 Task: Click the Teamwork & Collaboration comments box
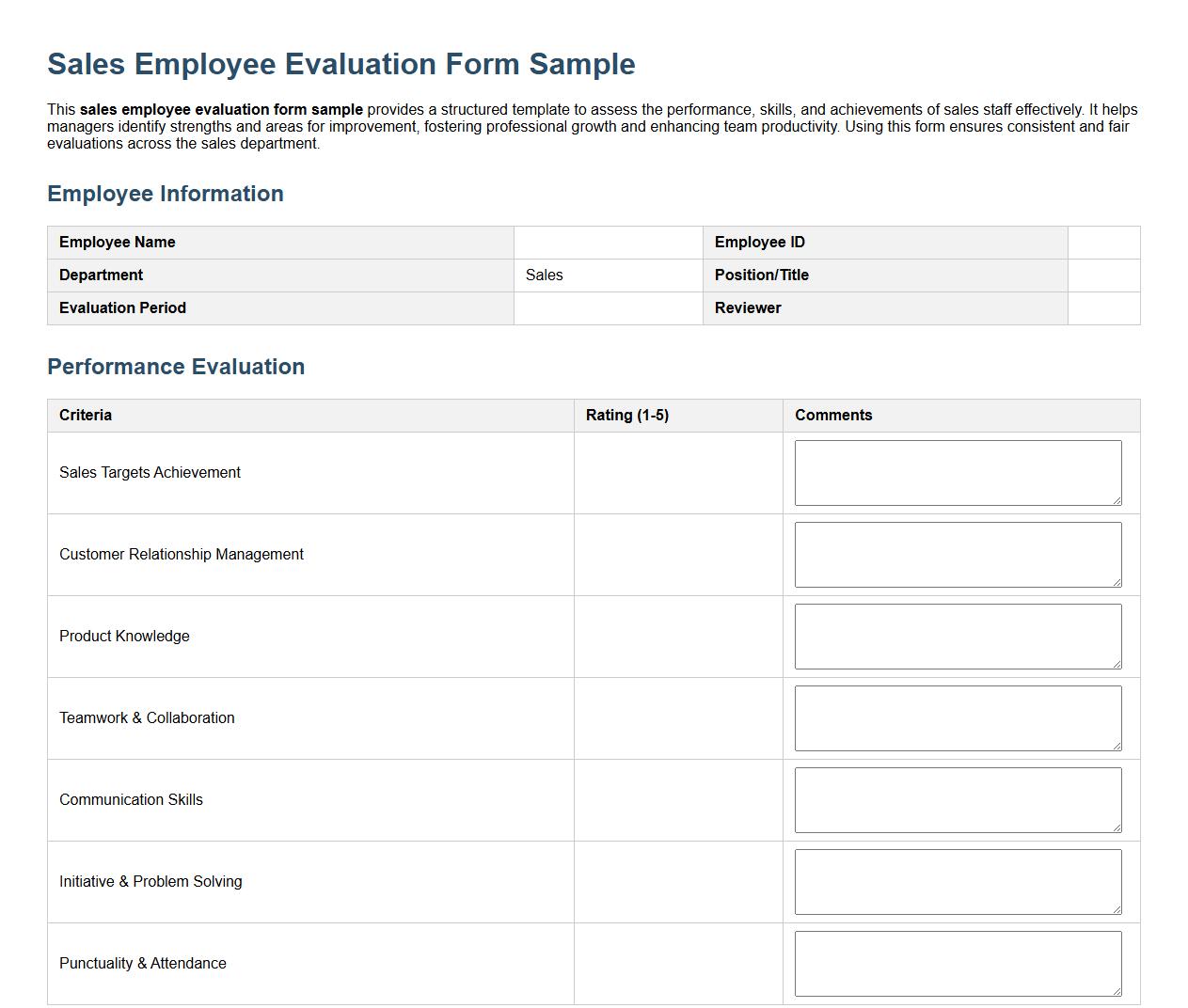point(958,717)
